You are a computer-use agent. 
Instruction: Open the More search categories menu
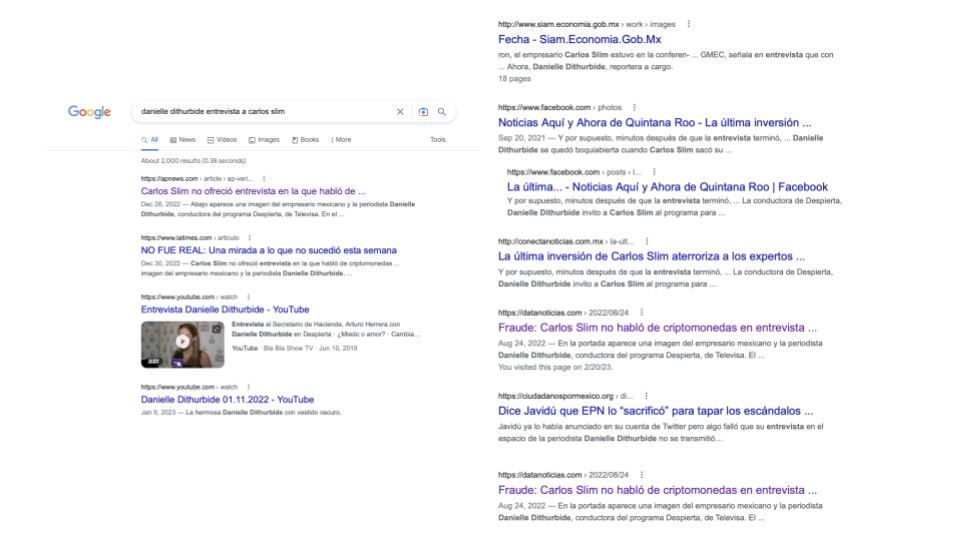click(341, 140)
